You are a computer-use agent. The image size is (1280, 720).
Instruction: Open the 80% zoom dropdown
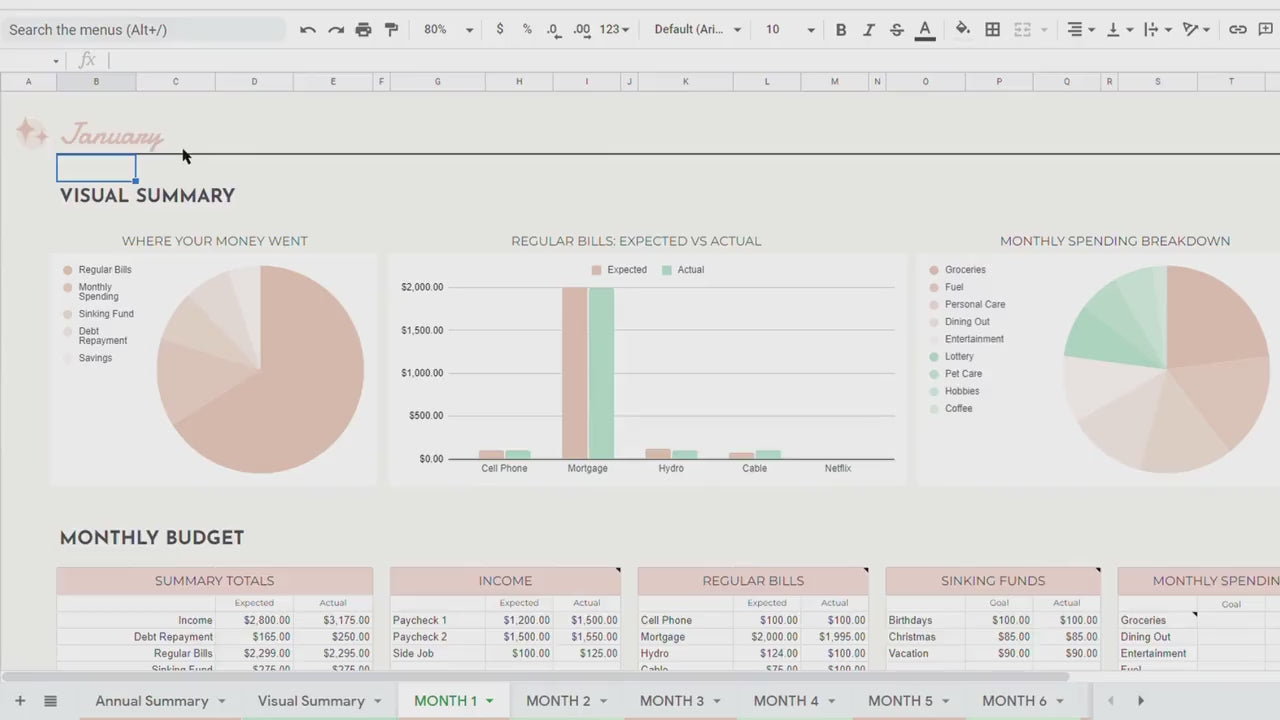(x=447, y=30)
